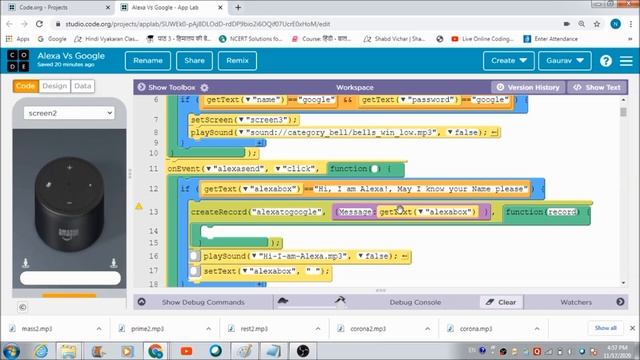Open the File Explorer taskbar icon
The height and width of the screenshot is (360, 640).
[68, 351]
